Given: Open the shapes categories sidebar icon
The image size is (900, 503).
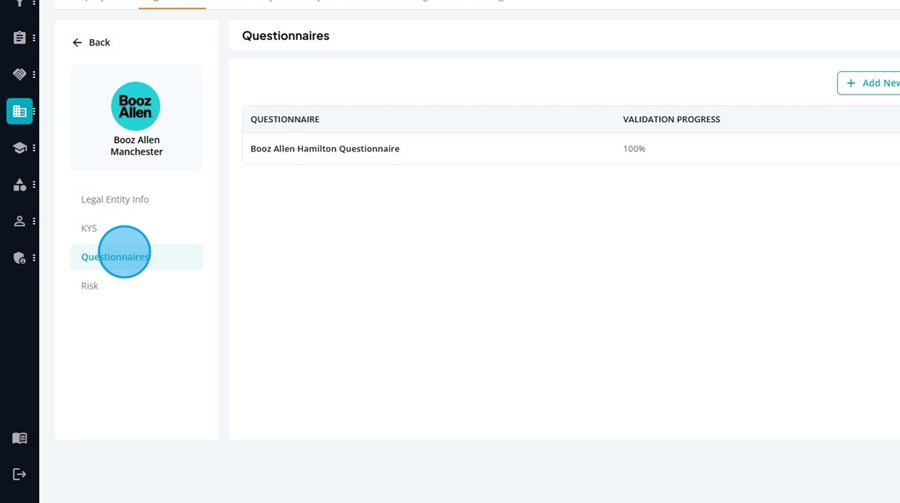Looking at the screenshot, I should (20, 184).
